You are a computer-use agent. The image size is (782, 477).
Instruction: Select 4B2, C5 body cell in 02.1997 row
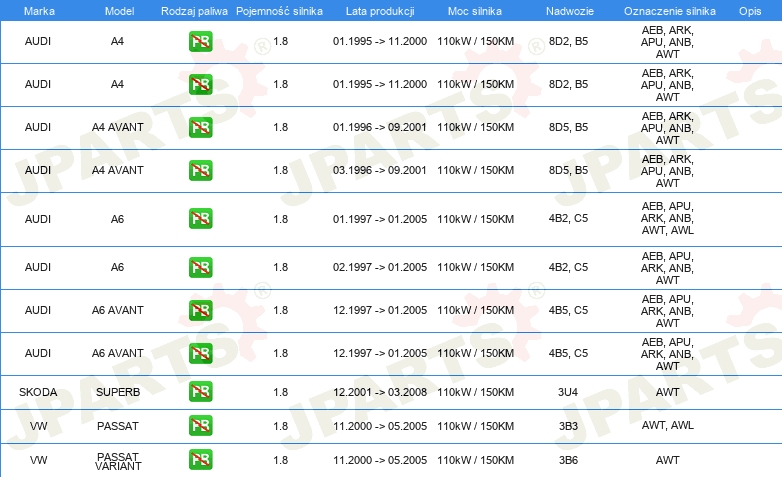click(568, 267)
